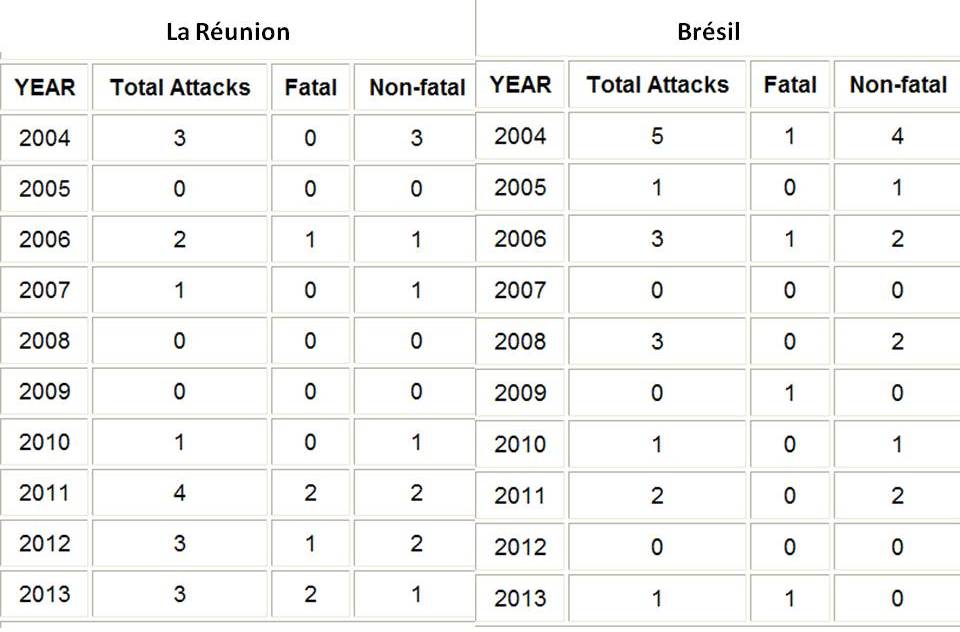Click Brésil 2008 non-fatal cell
This screenshot has width=960, height=632.
pyautogui.click(x=897, y=341)
